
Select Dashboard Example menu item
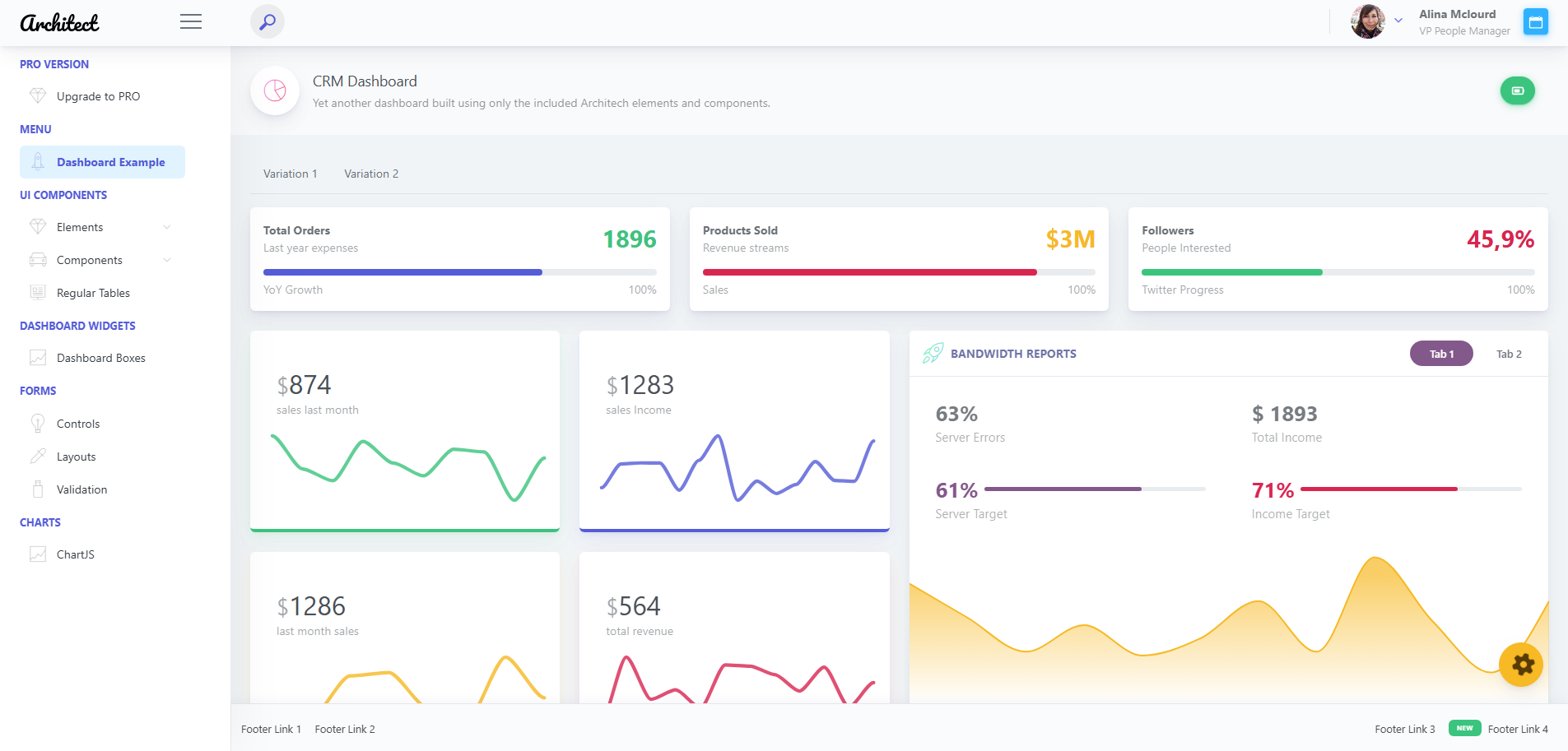click(102, 162)
